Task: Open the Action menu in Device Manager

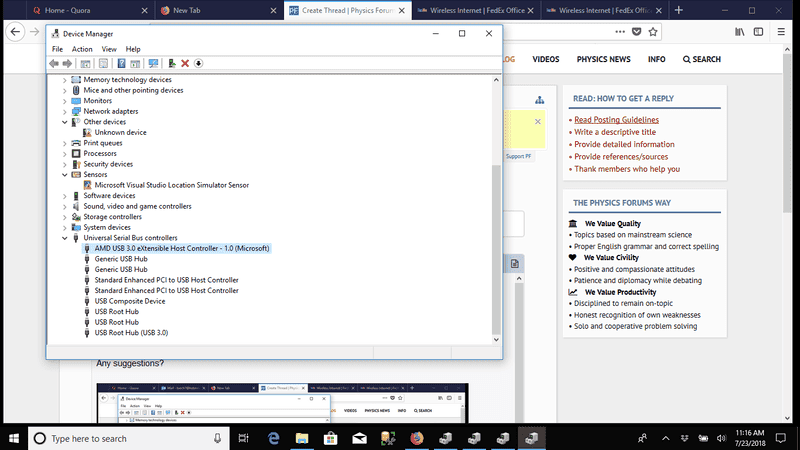Action: click(82, 49)
